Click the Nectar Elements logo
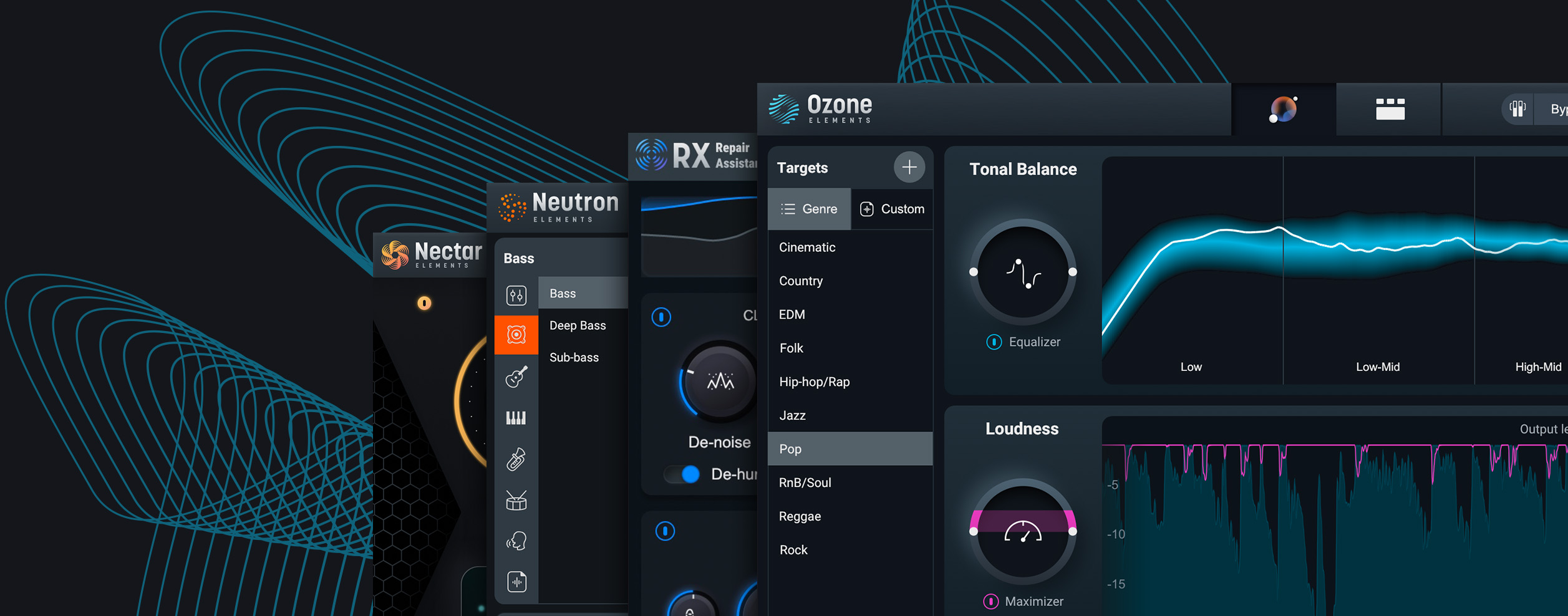This screenshot has height=616, width=1568. (x=432, y=254)
